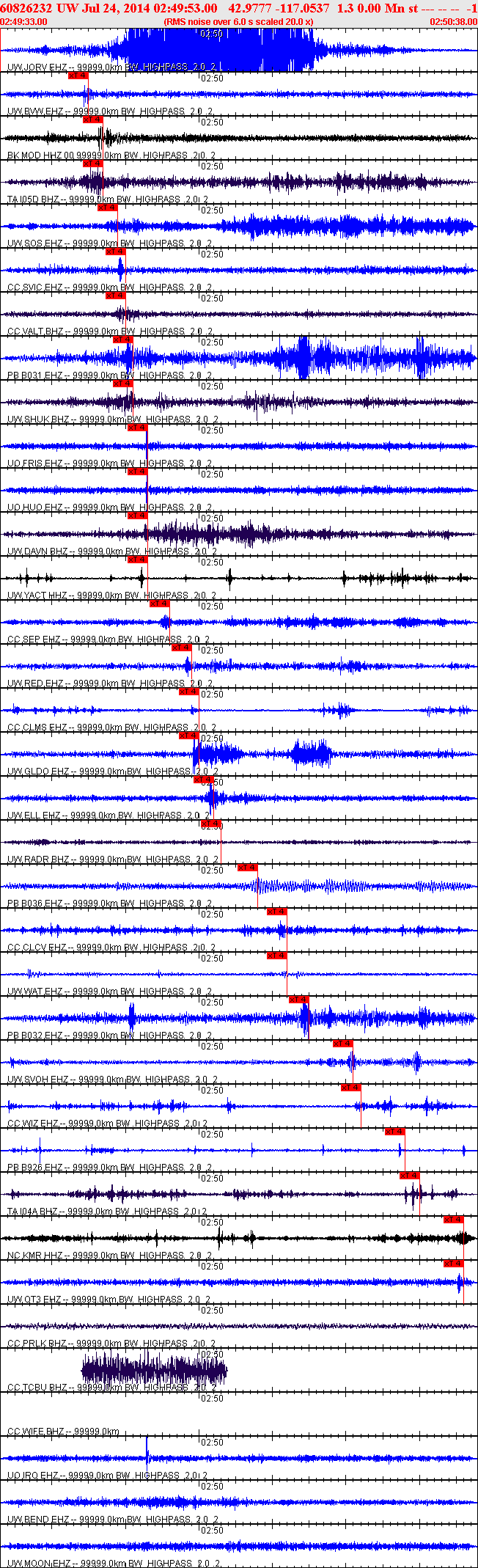Viewport: 478px width, 1568px height.
Task: Select the pick marker on NC.KMR trace
Action: pos(453,1220)
